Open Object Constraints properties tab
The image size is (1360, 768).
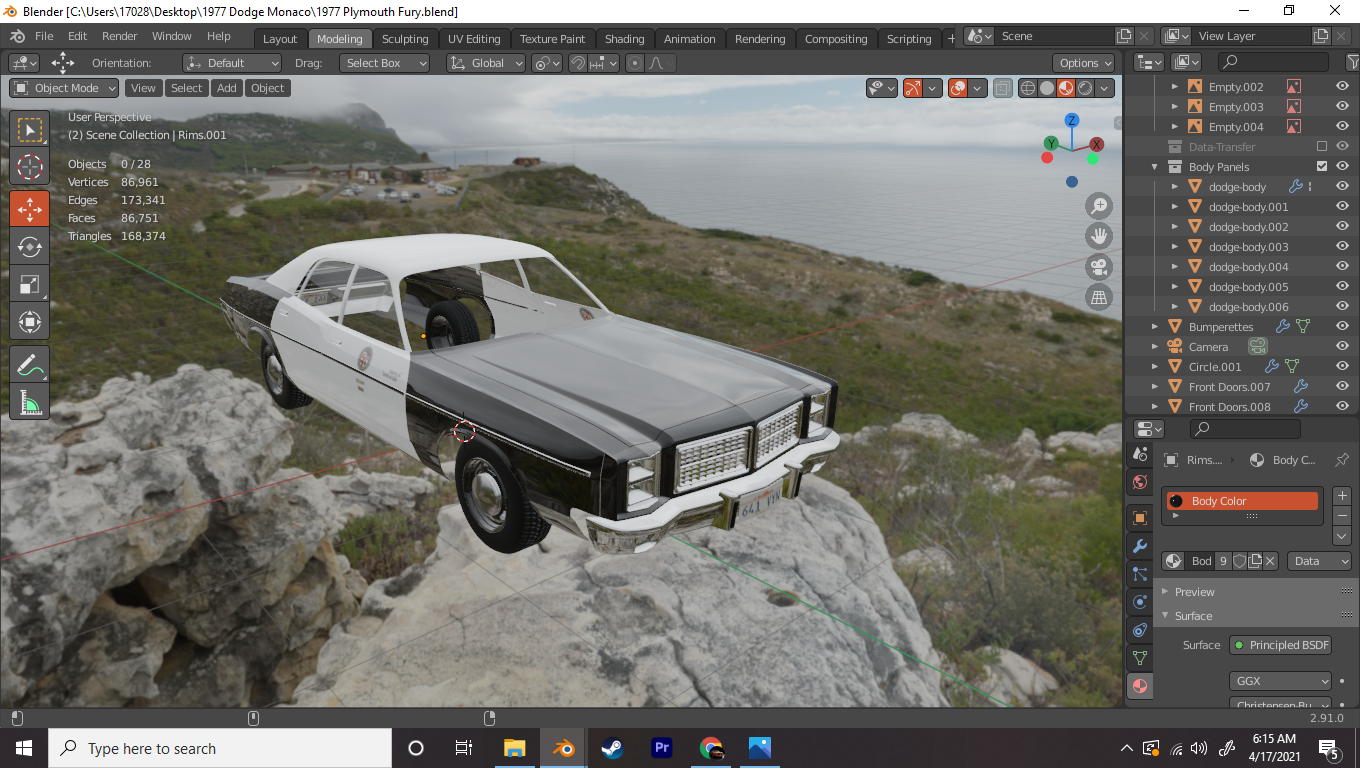pyautogui.click(x=1139, y=630)
